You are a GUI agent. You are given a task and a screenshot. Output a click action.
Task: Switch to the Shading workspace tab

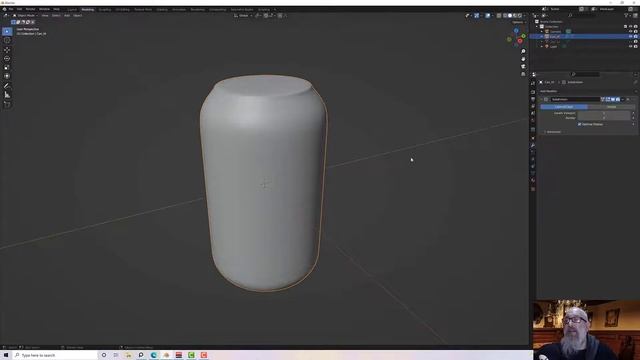tap(162, 9)
